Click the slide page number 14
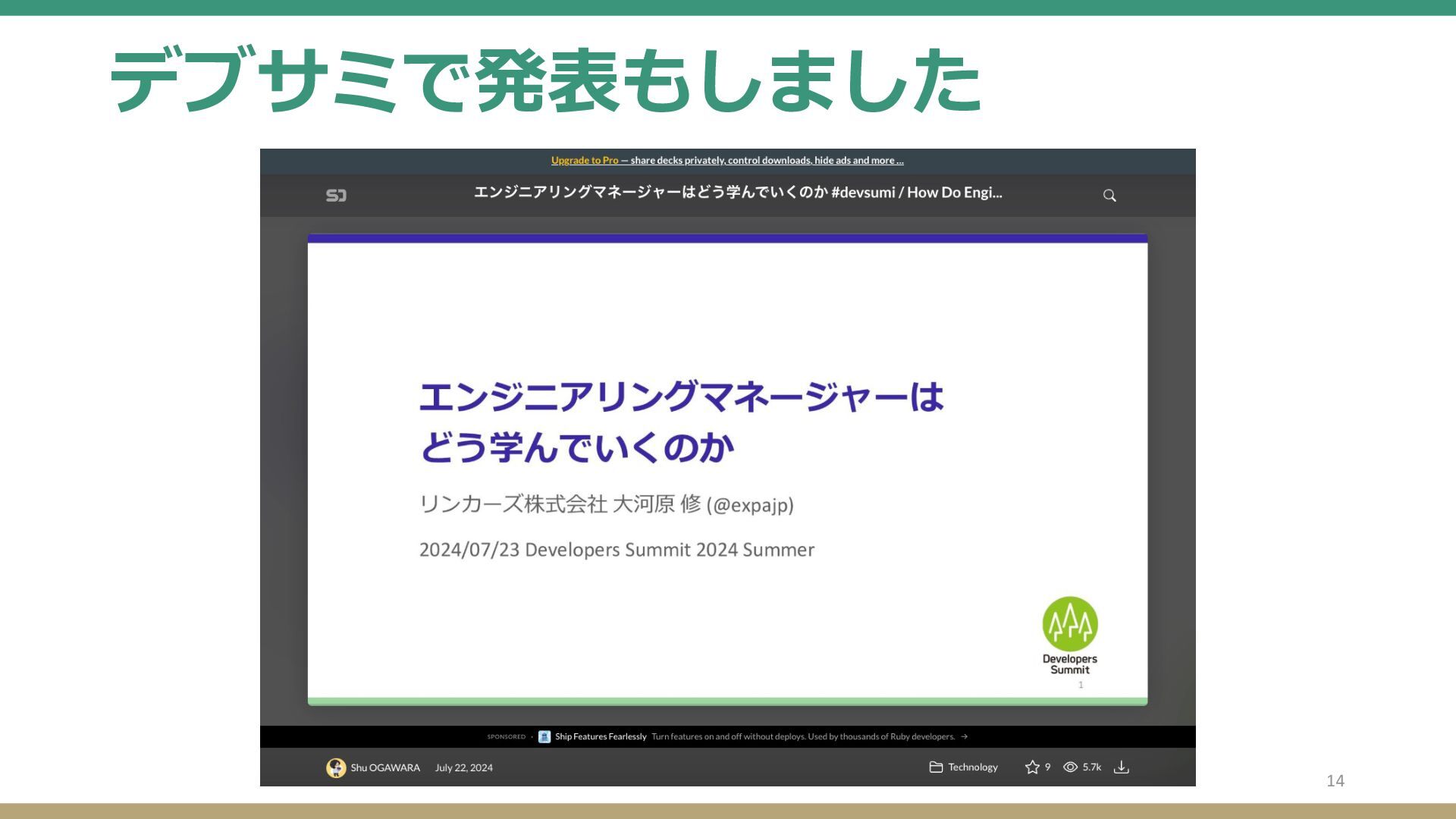 click(1335, 780)
